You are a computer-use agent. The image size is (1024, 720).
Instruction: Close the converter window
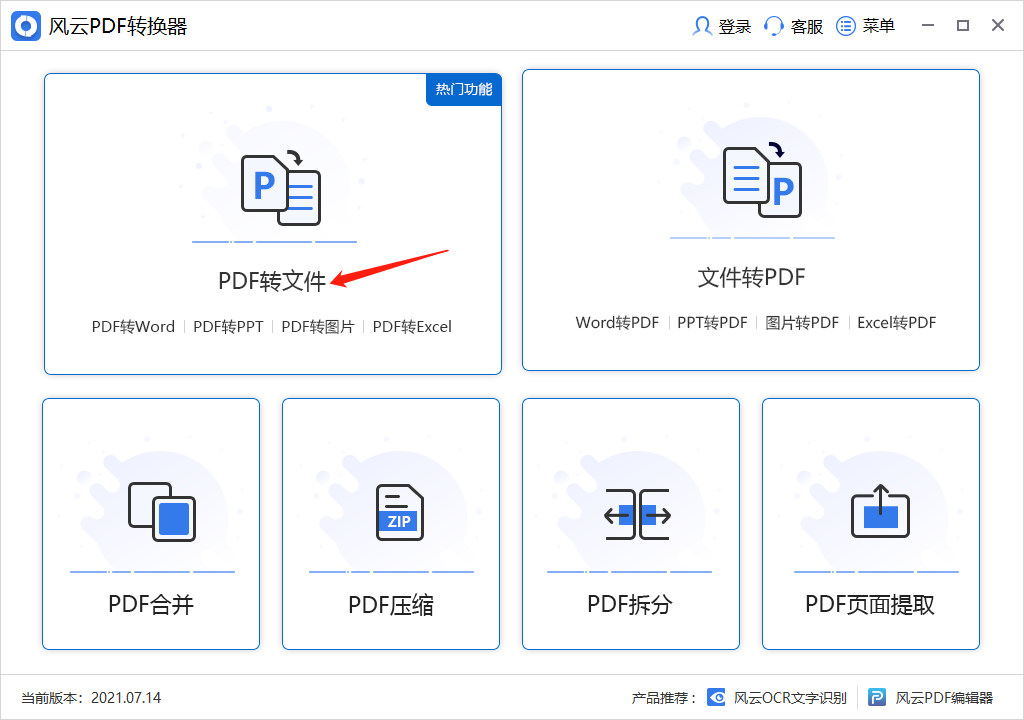pos(998,25)
